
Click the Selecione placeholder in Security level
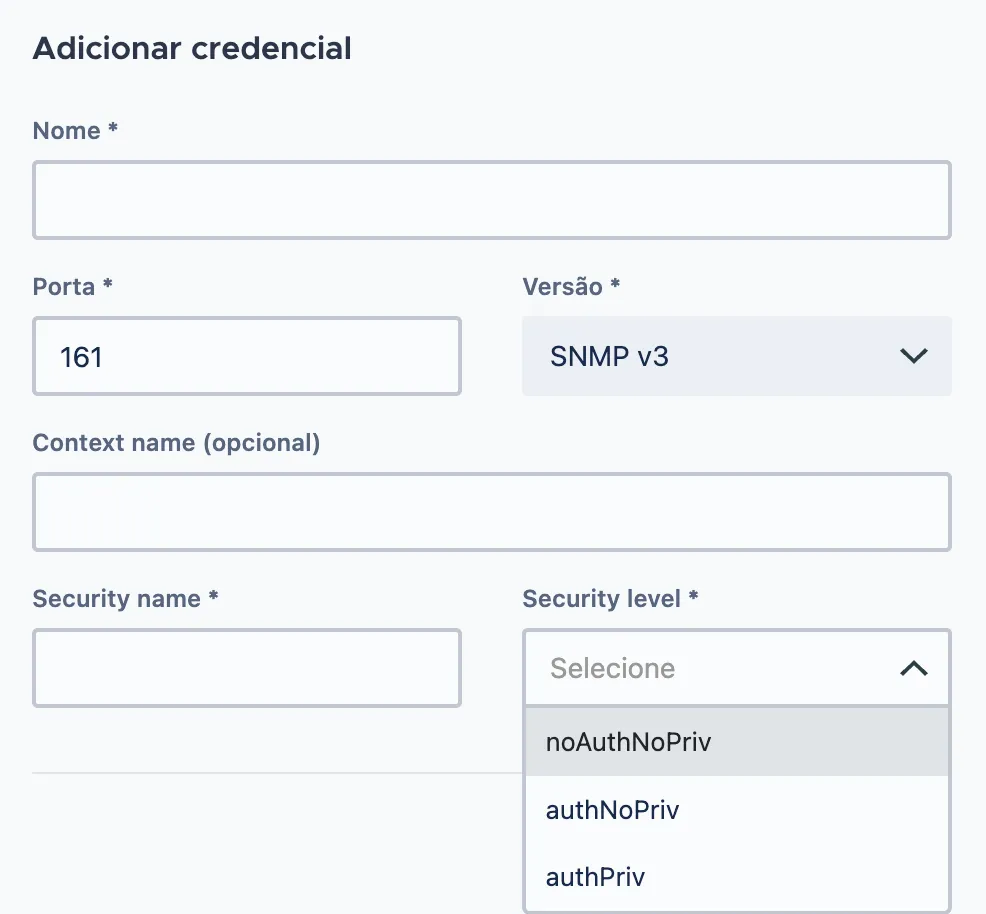click(612, 668)
